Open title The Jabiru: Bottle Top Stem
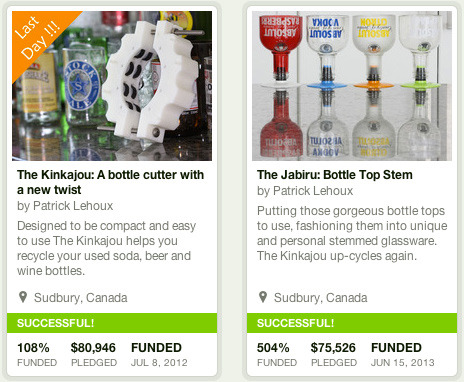The height and width of the screenshot is (382, 464). (335, 175)
